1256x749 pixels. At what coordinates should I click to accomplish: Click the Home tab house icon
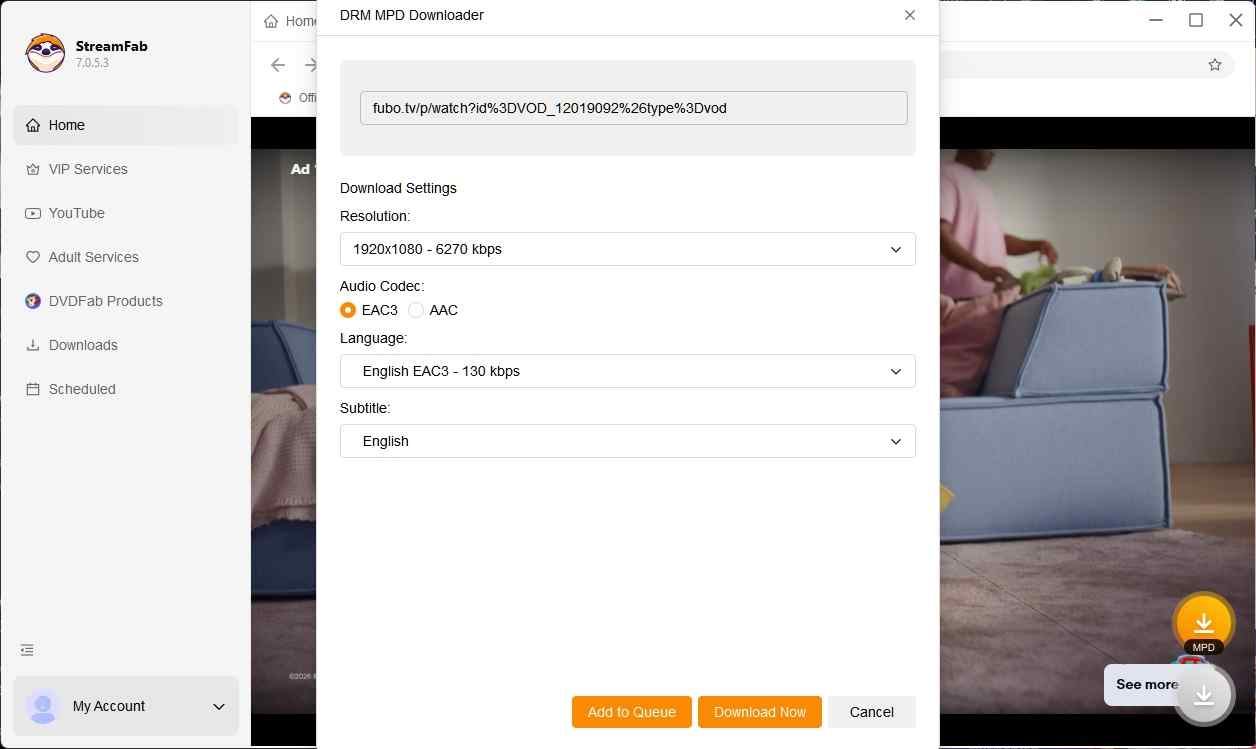(271, 21)
